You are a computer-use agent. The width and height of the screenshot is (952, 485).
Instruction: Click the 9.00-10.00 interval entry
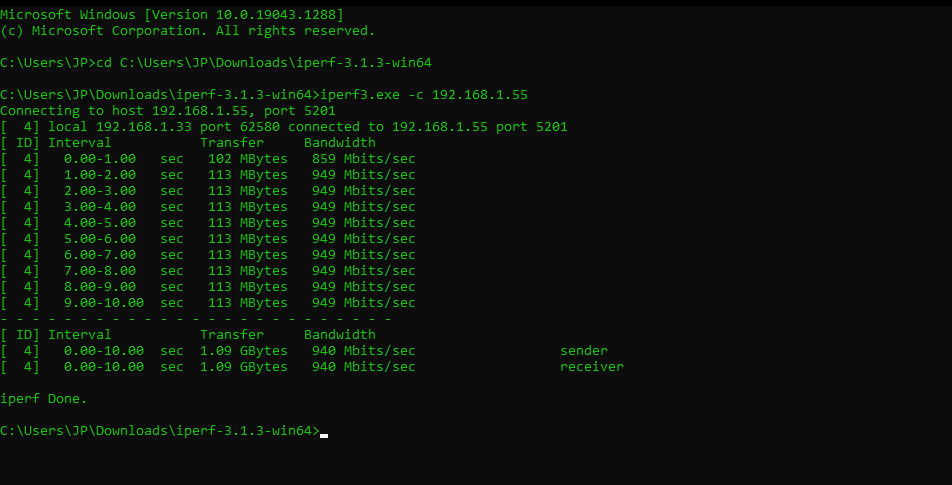click(x=104, y=303)
